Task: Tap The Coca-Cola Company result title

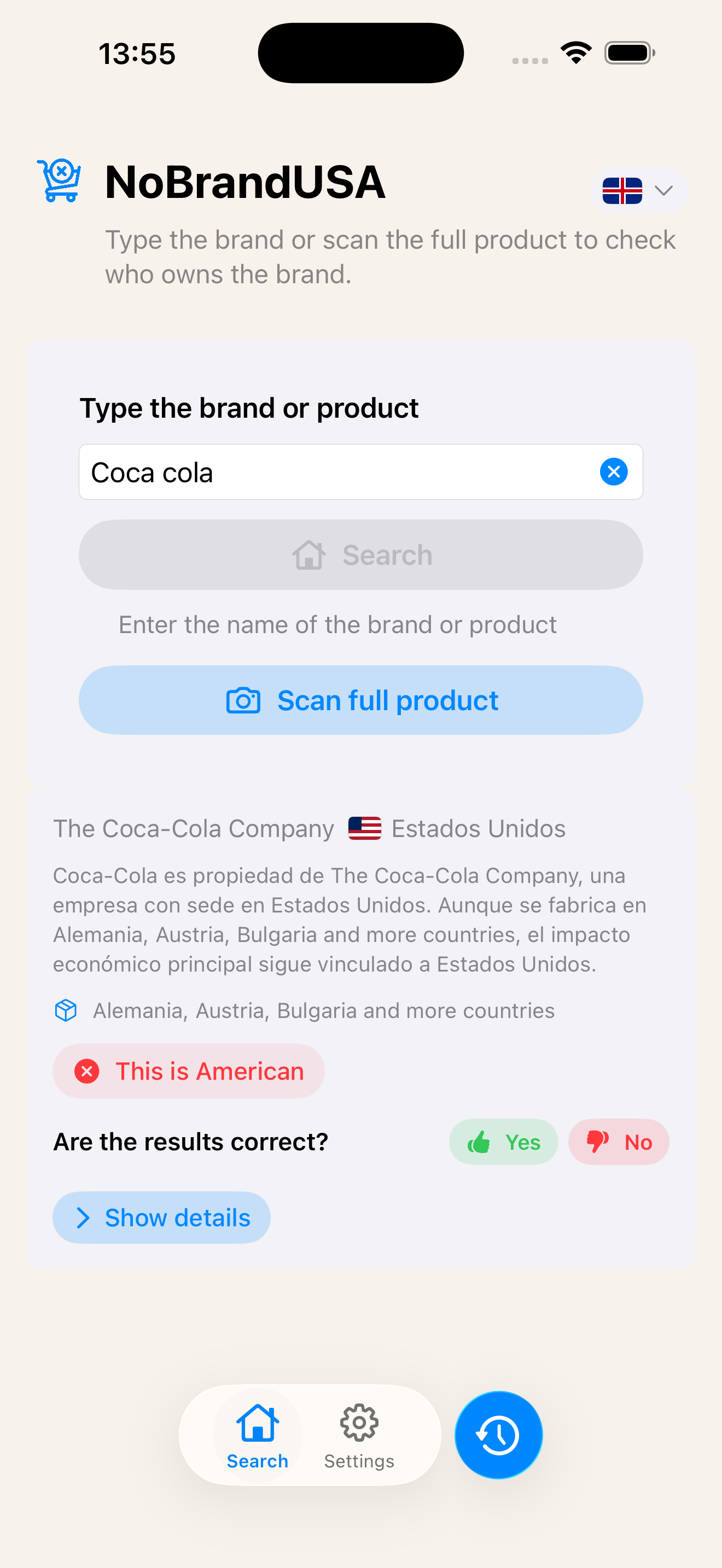Action: (x=194, y=828)
